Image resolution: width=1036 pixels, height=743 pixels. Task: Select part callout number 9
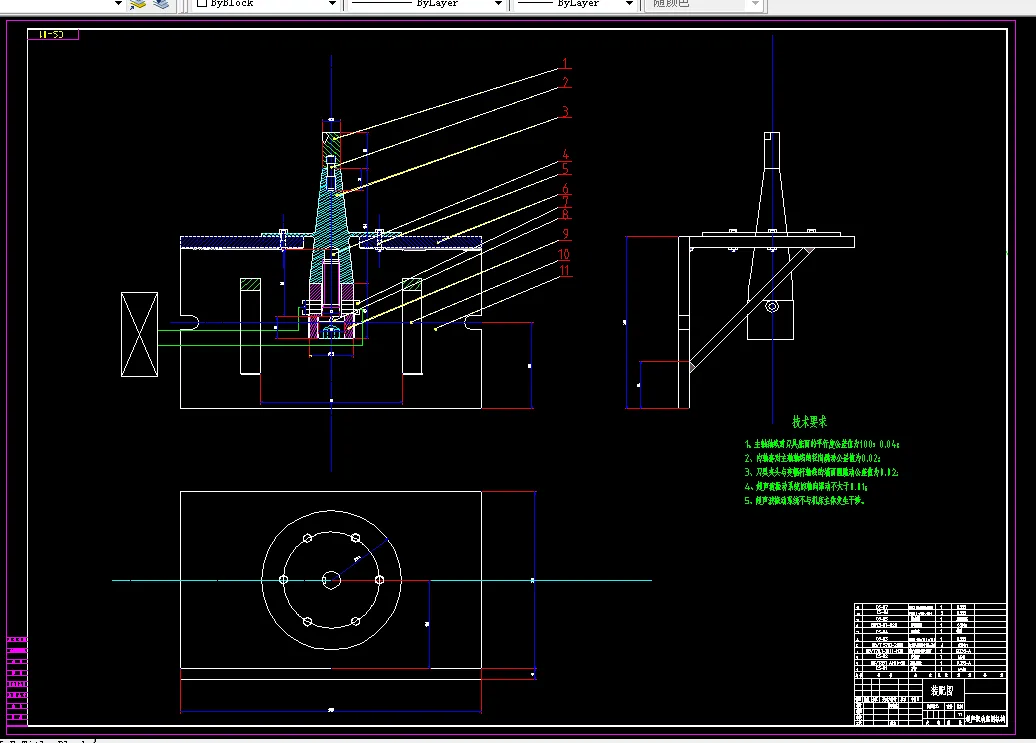coord(566,234)
